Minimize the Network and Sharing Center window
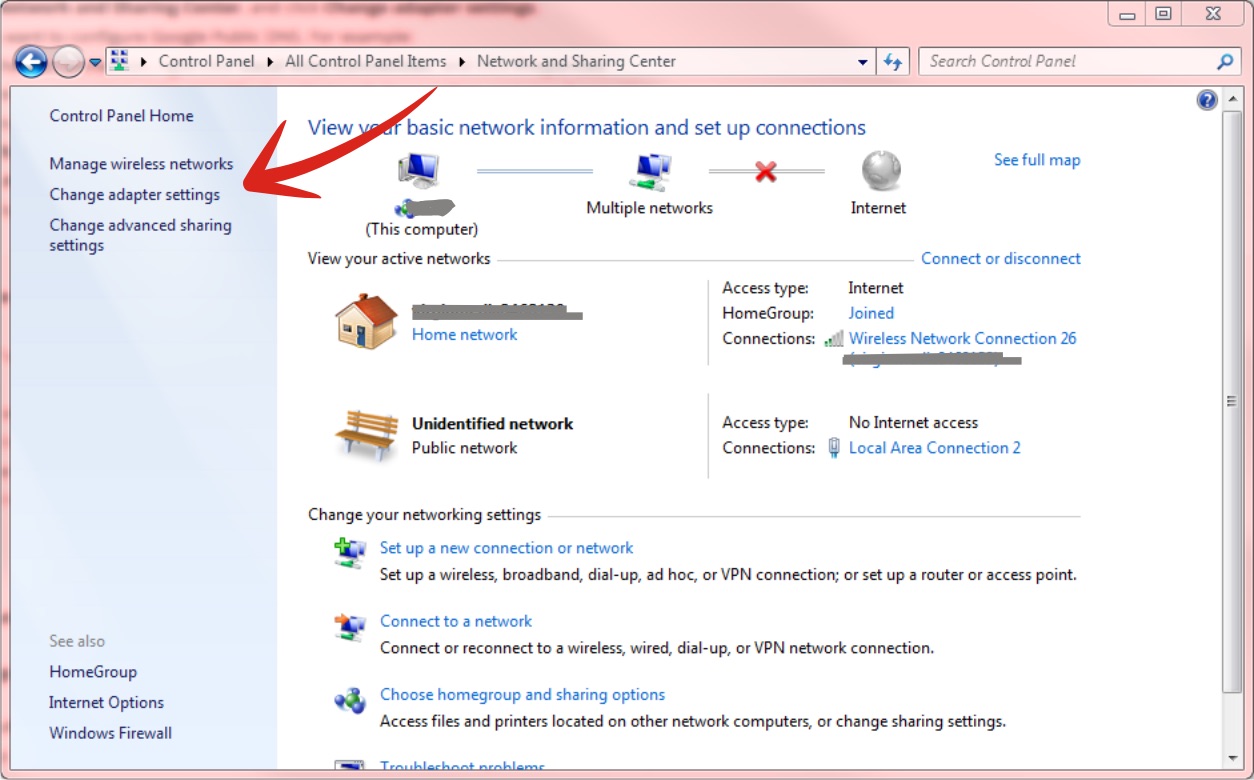This screenshot has width=1254, height=780. 1128,14
